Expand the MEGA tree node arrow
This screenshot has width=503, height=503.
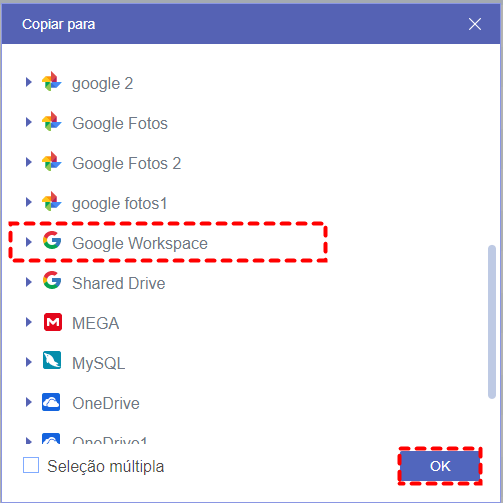pos(29,322)
